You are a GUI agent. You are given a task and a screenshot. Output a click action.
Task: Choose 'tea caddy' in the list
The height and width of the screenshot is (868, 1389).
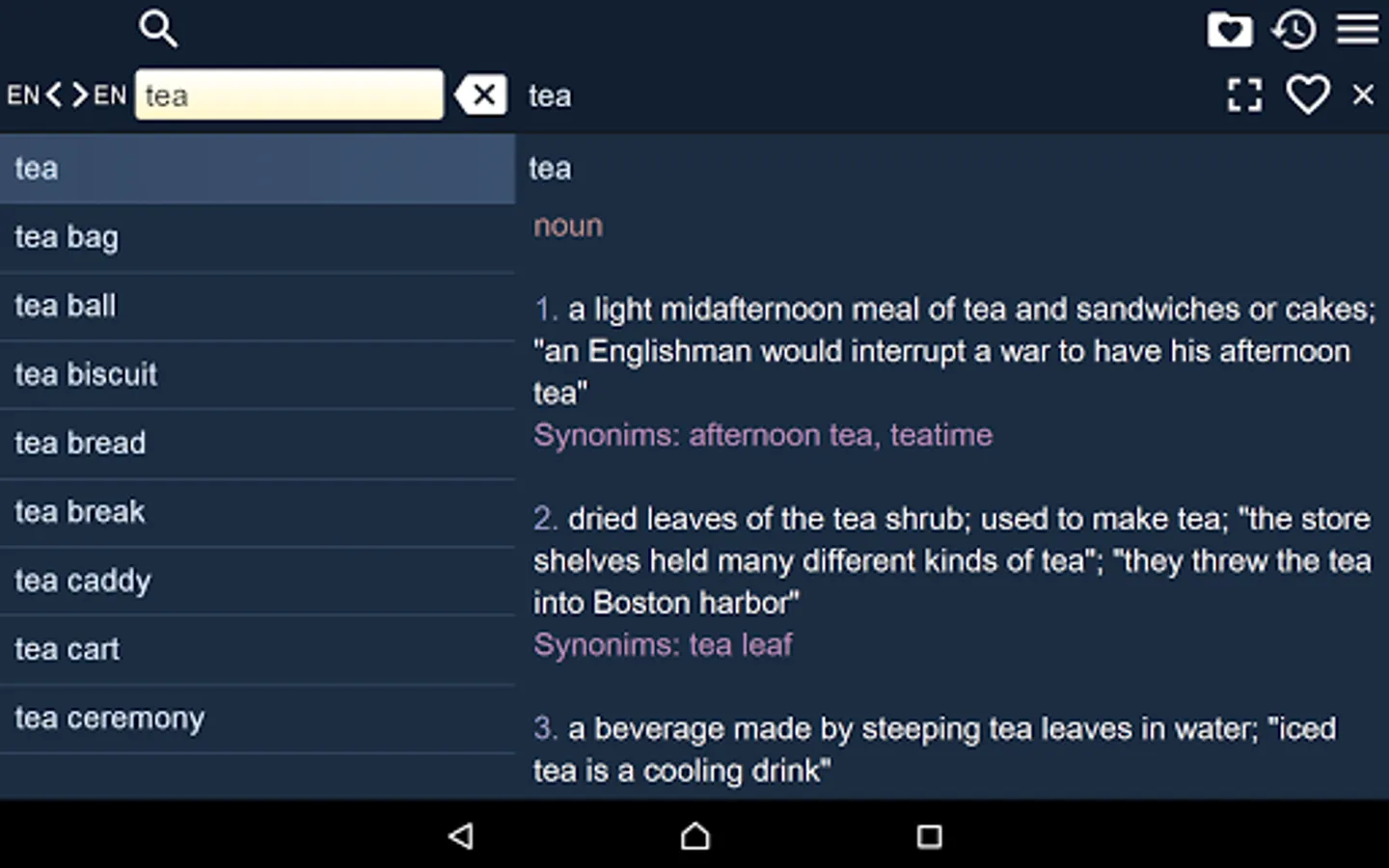pyautogui.click(x=258, y=581)
